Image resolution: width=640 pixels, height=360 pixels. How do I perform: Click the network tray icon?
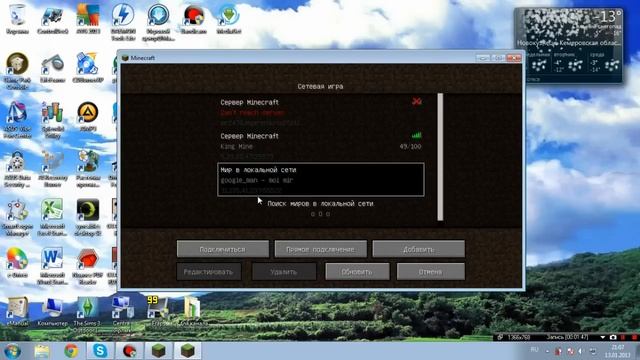click(x=593, y=351)
